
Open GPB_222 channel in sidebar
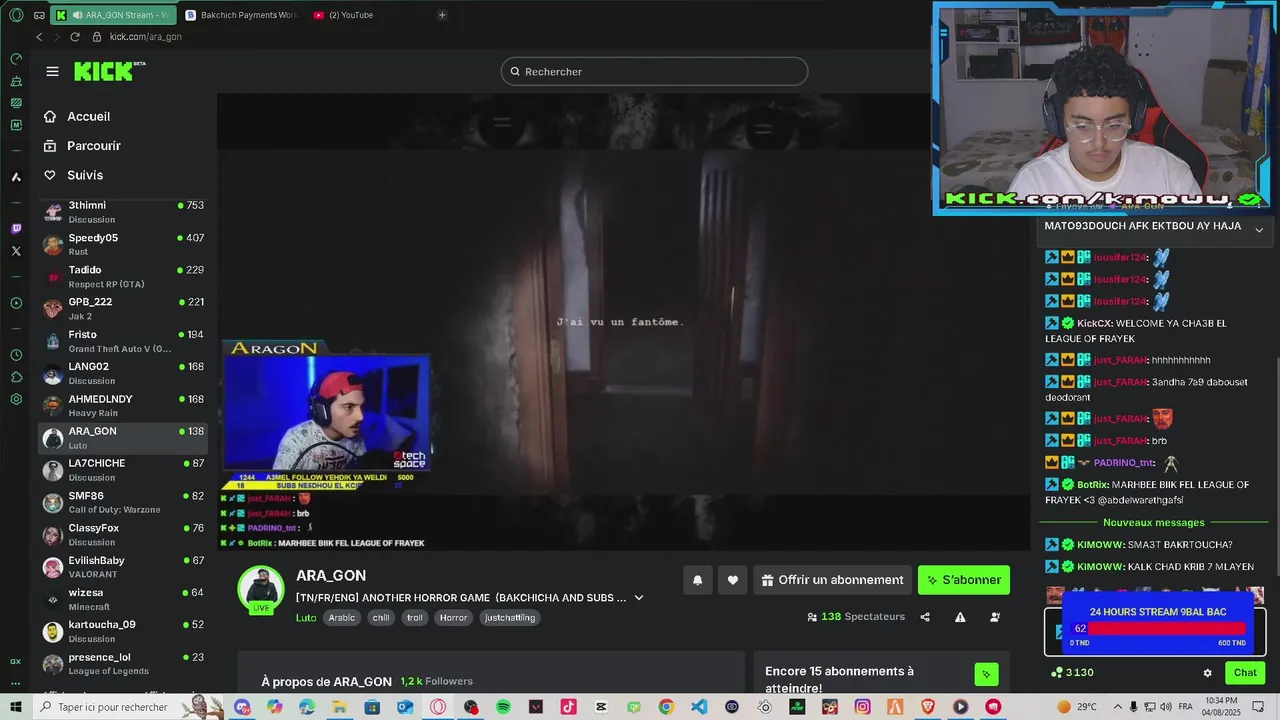point(123,309)
